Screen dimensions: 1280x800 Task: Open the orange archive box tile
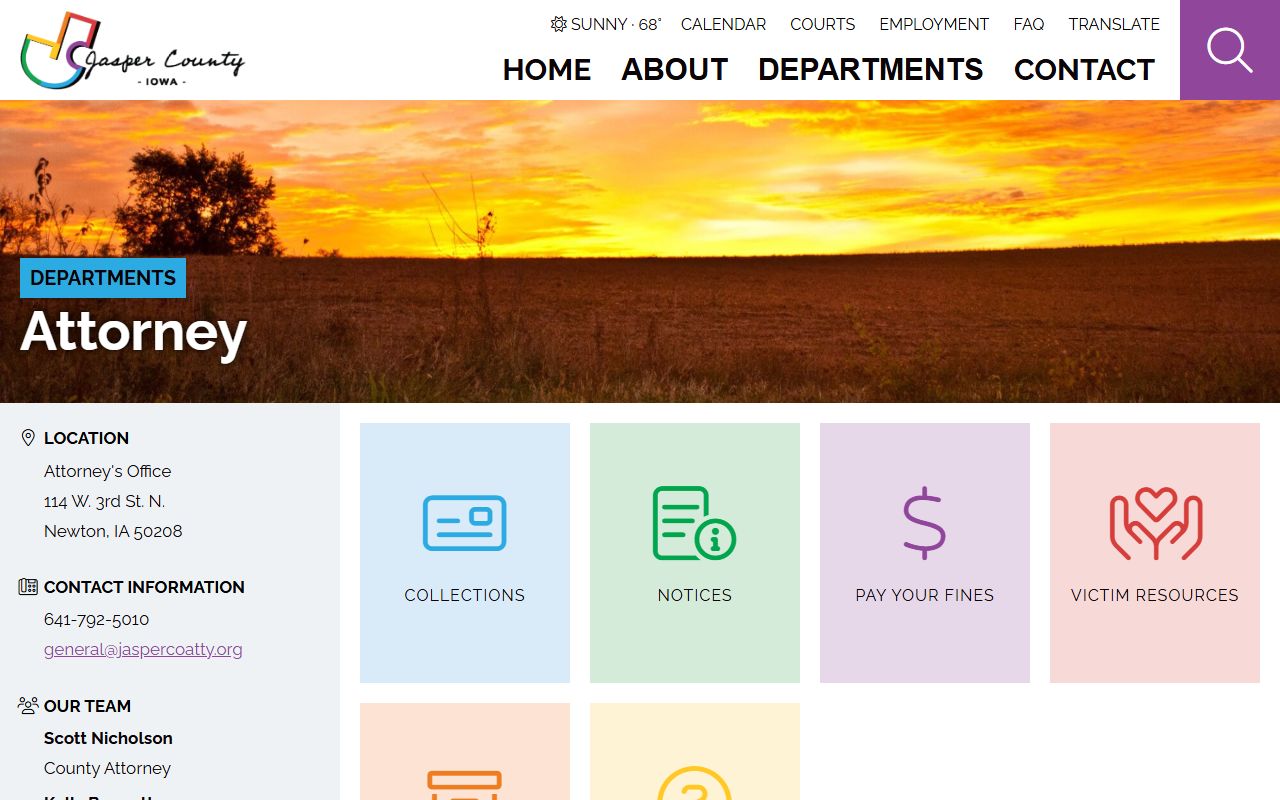click(465, 751)
